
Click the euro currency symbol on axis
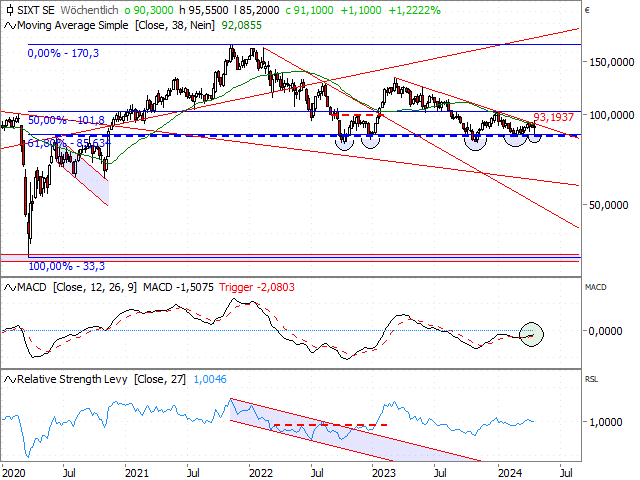587,10
